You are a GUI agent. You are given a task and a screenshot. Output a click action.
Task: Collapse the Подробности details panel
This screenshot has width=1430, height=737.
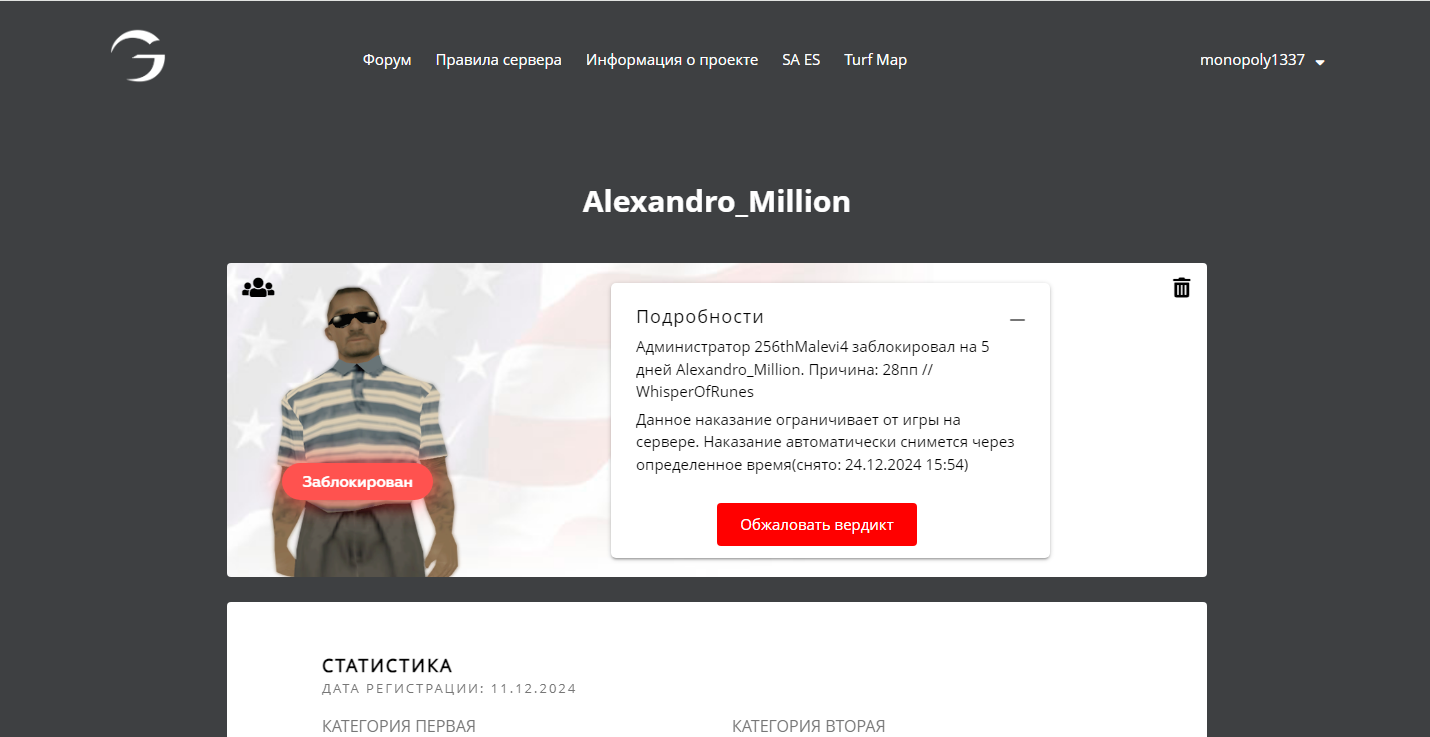pyautogui.click(x=1018, y=319)
